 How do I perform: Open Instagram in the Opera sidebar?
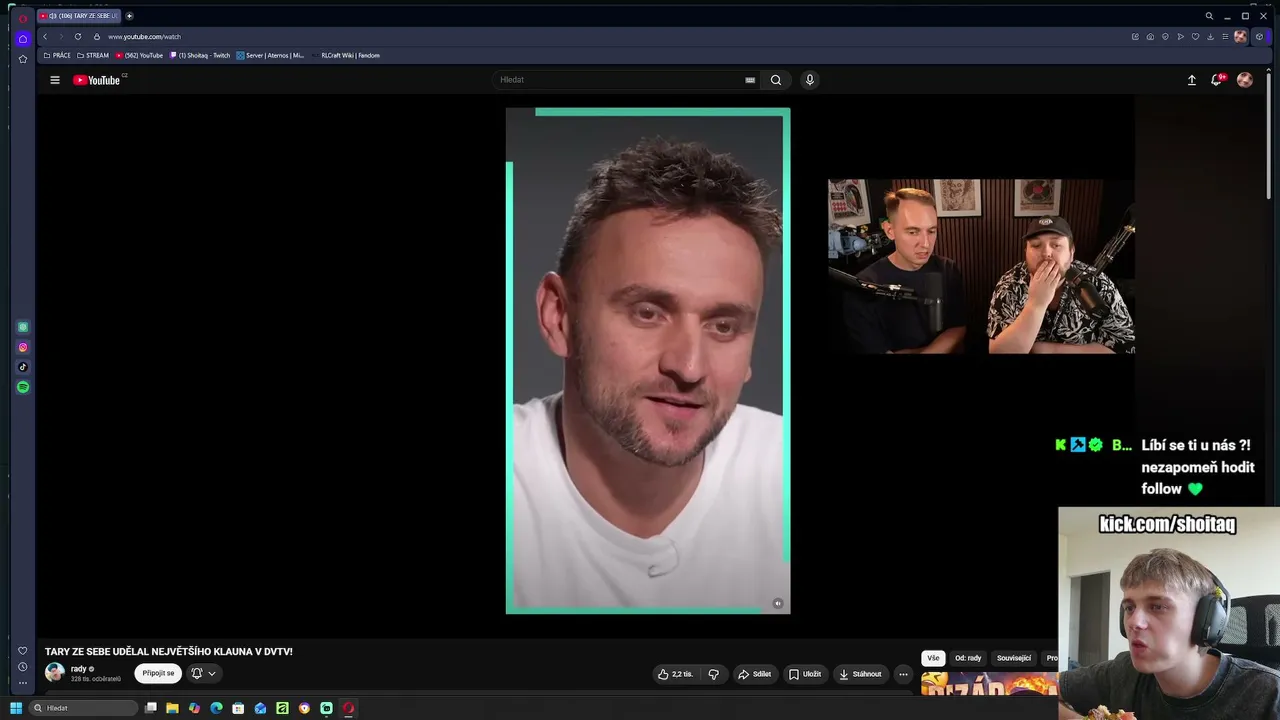pos(23,347)
